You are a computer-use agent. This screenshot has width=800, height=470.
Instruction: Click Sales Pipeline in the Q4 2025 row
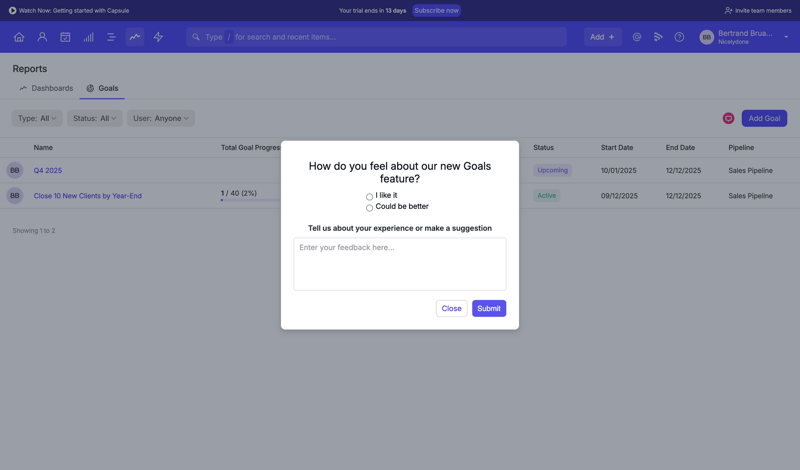(x=751, y=170)
